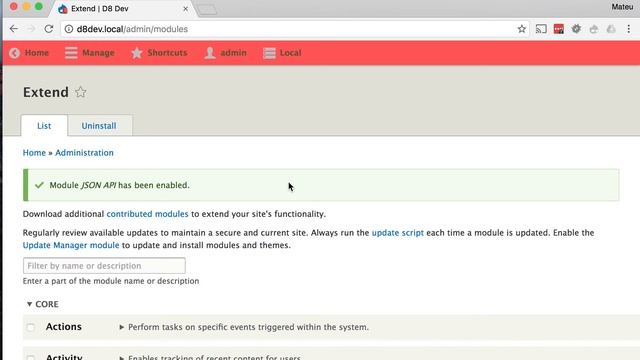640x360 pixels.
Task: Click the Actions module name
Action: (64, 327)
